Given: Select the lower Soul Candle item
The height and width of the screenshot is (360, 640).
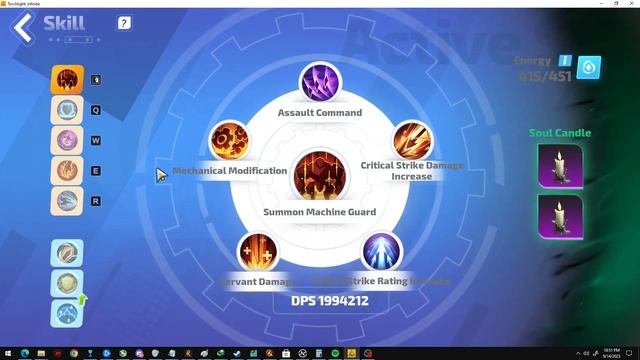Looking at the screenshot, I should coord(560,217).
